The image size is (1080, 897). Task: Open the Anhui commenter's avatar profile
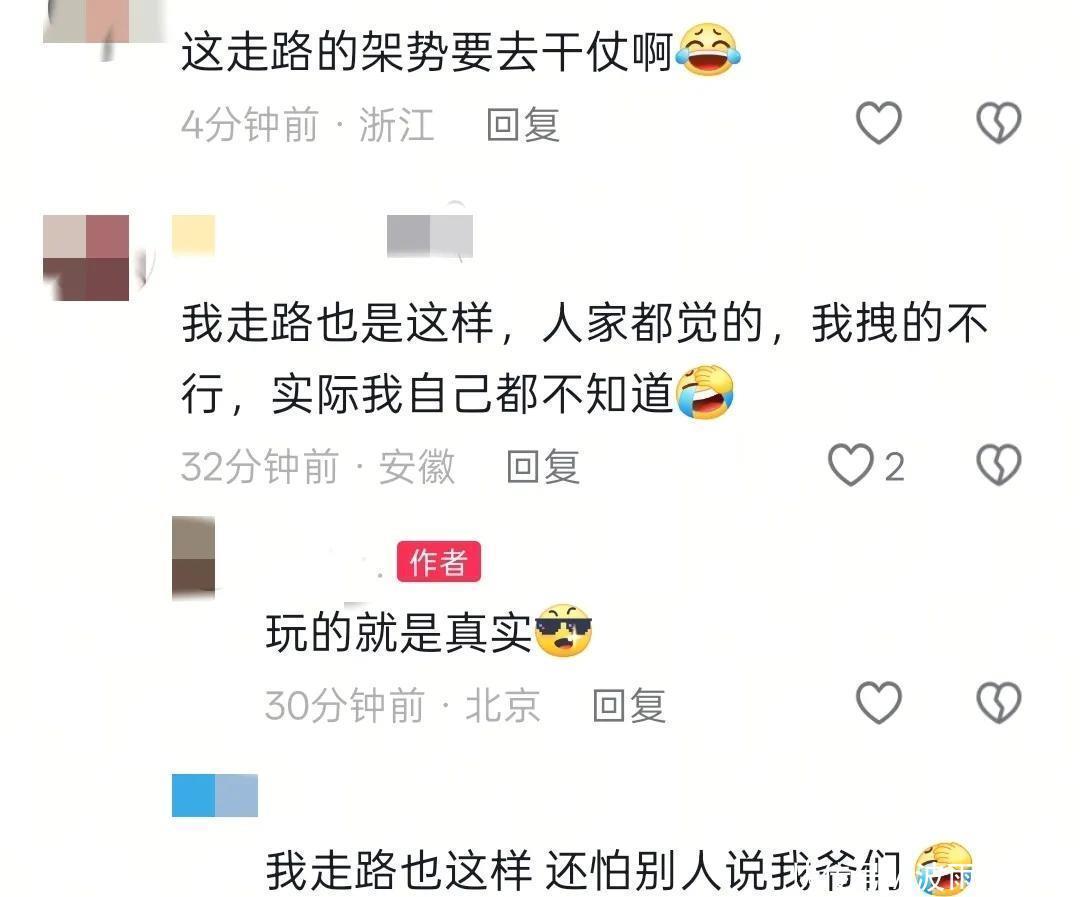click(86, 258)
